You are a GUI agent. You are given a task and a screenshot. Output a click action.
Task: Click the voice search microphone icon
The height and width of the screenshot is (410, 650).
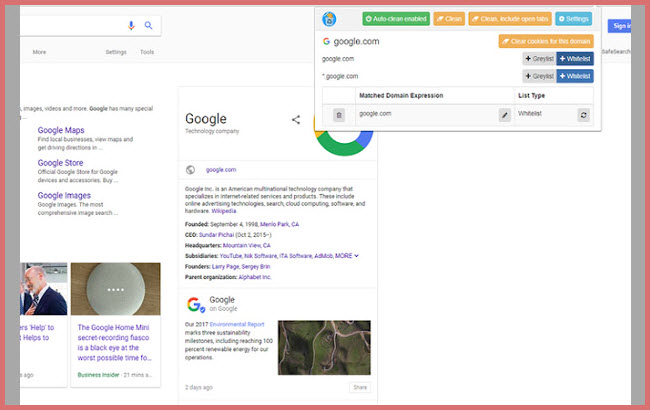coord(131,26)
